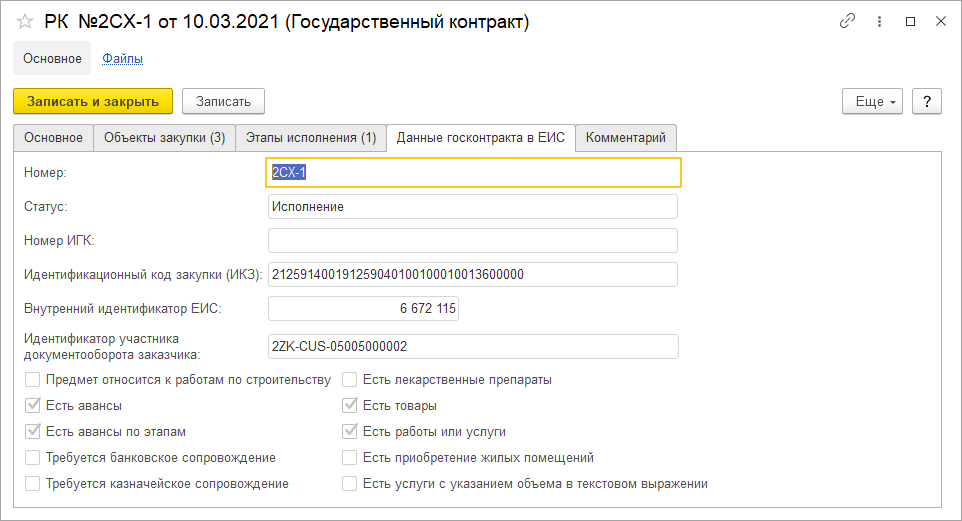The height and width of the screenshot is (521, 962).
Task: Select the 'Комментарий' tab
Action: [626, 138]
